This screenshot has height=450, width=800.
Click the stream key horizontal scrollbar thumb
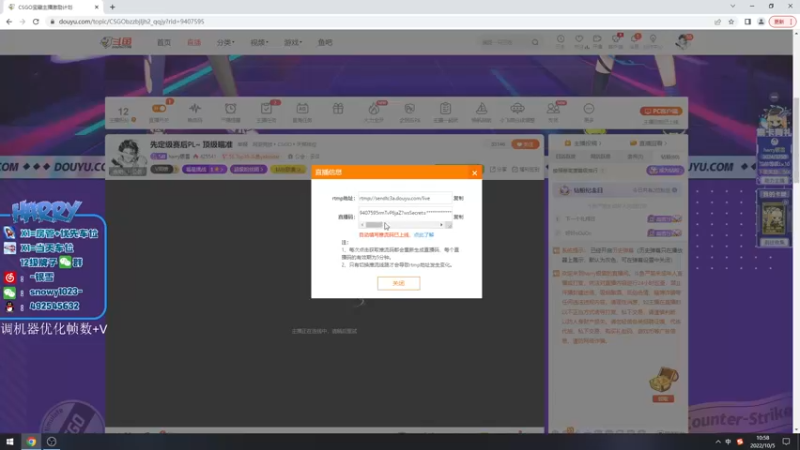373,225
